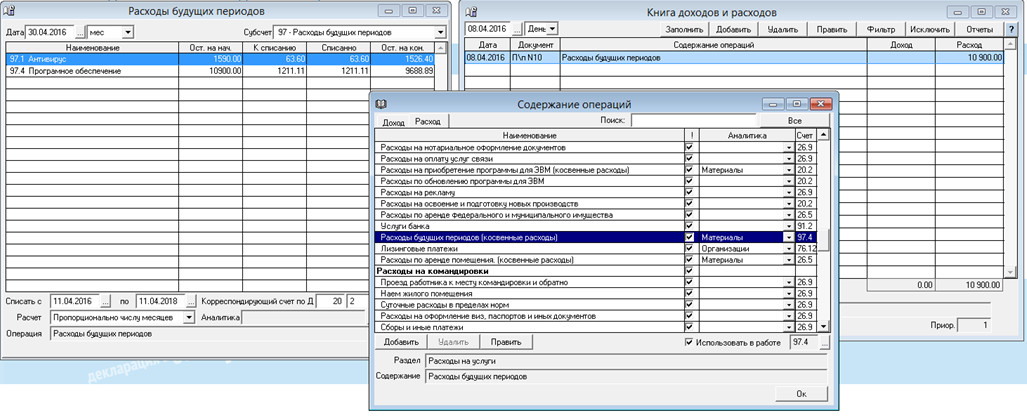
Task: Open the Субсчет dropdown with 97 - Расходы будущих периодов
Action: [x=440, y=31]
